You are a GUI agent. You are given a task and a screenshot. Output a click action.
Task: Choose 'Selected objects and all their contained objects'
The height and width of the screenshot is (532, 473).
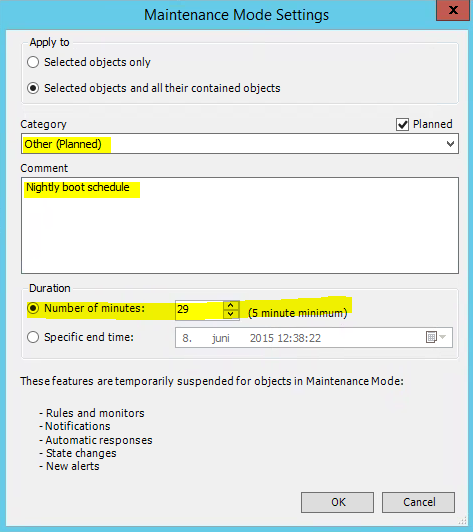pyautogui.click(x=33, y=88)
